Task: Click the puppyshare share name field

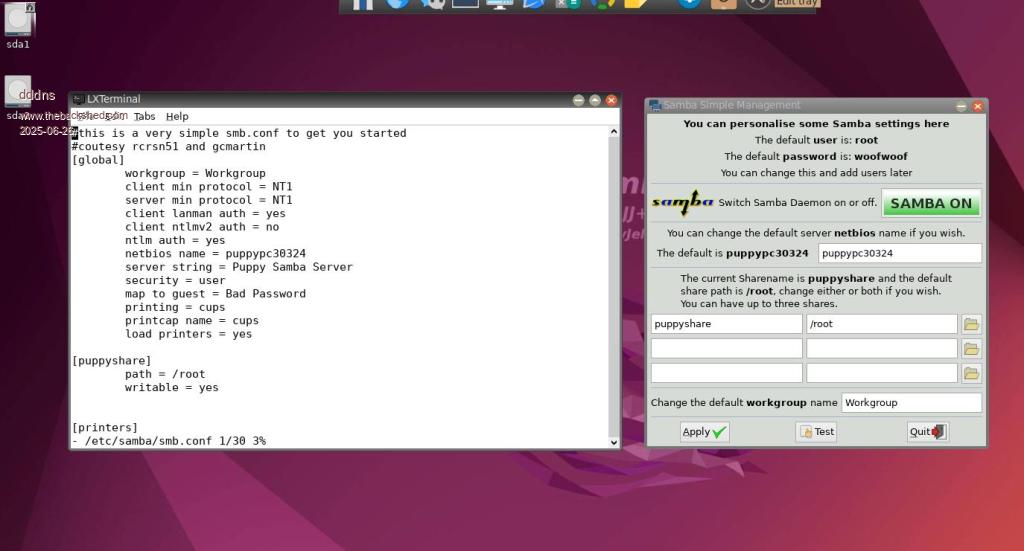Action: 726,324
